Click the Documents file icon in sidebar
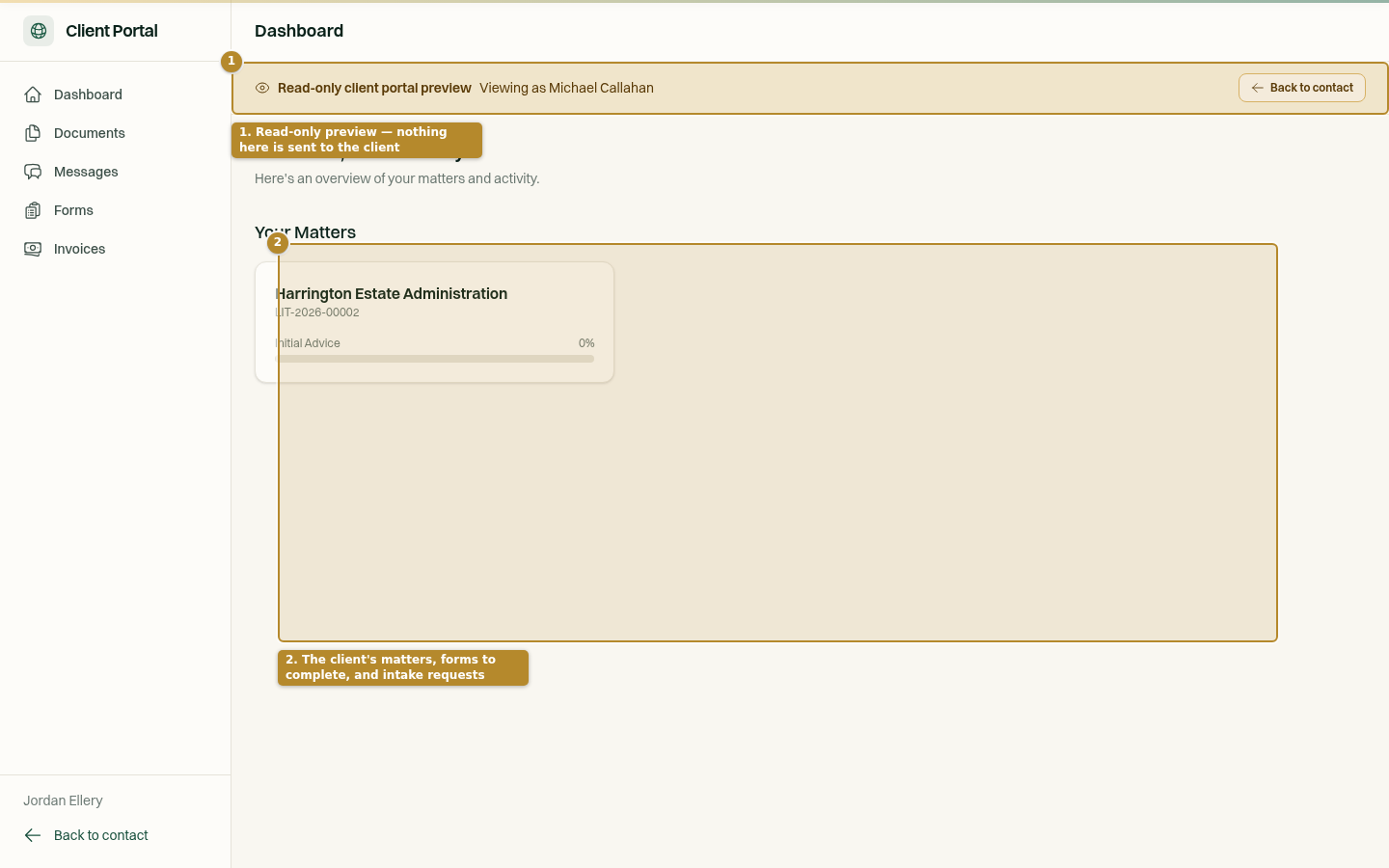Screen dimensions: 1389x868 click(33, 133)
